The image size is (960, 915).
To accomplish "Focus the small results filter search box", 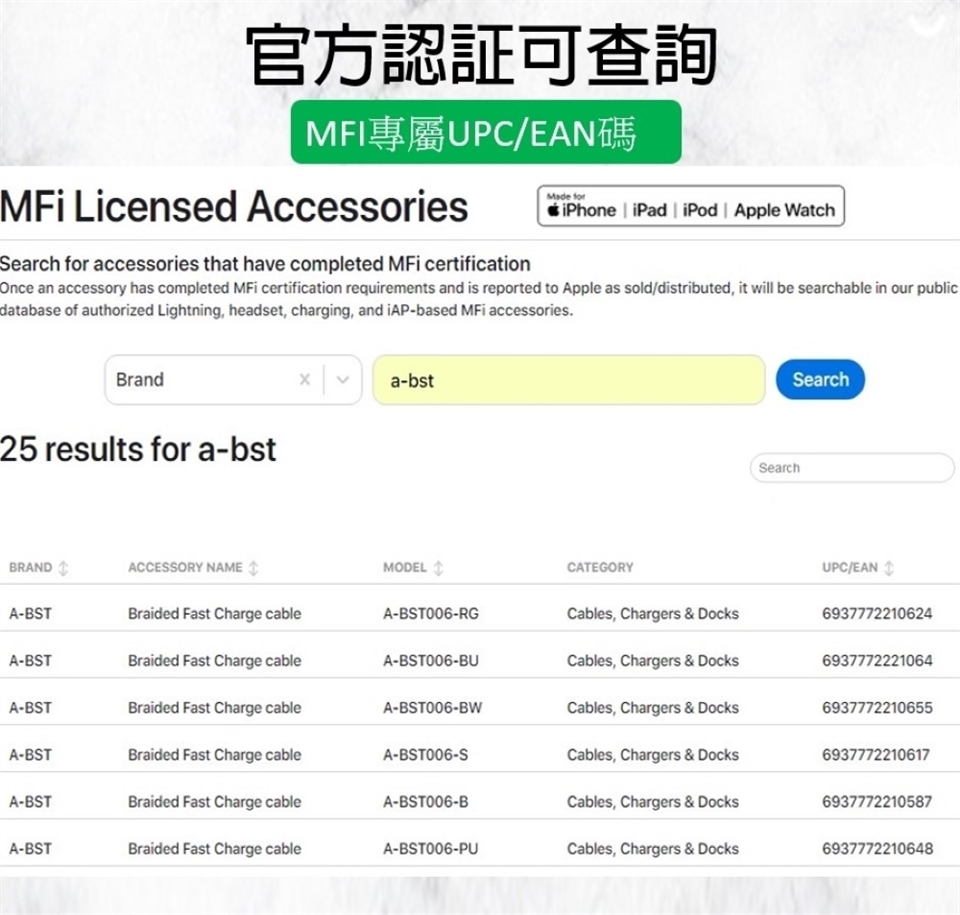I will pyautogui.click(x=852, y=468).
